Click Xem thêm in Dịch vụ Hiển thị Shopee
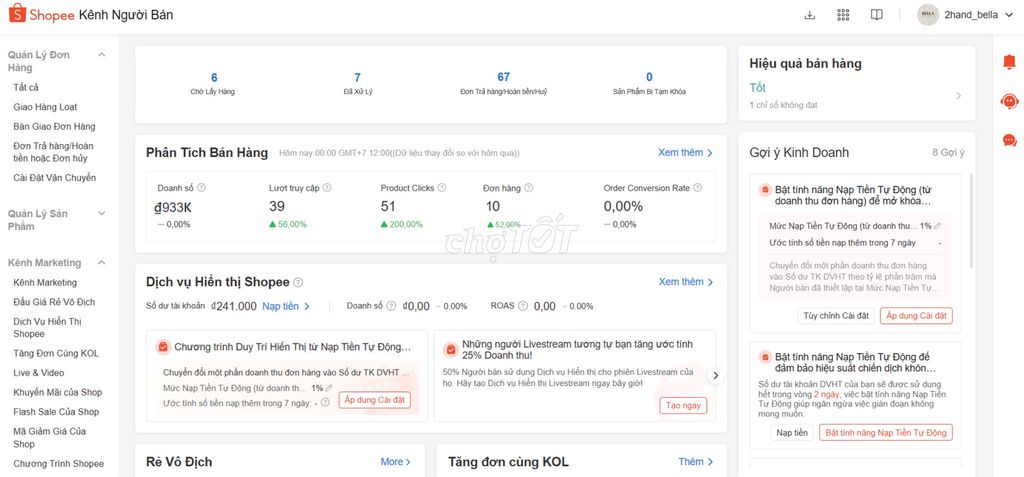Image resolution: width=1024 pixels, height=477 pixels. pyautogui.click(x=686, y=282)
